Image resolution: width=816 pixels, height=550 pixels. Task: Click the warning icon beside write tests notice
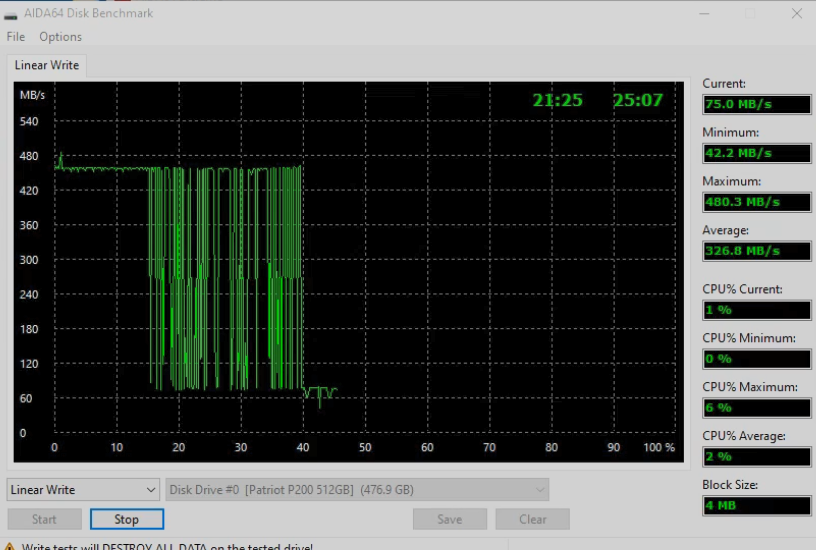9,546
